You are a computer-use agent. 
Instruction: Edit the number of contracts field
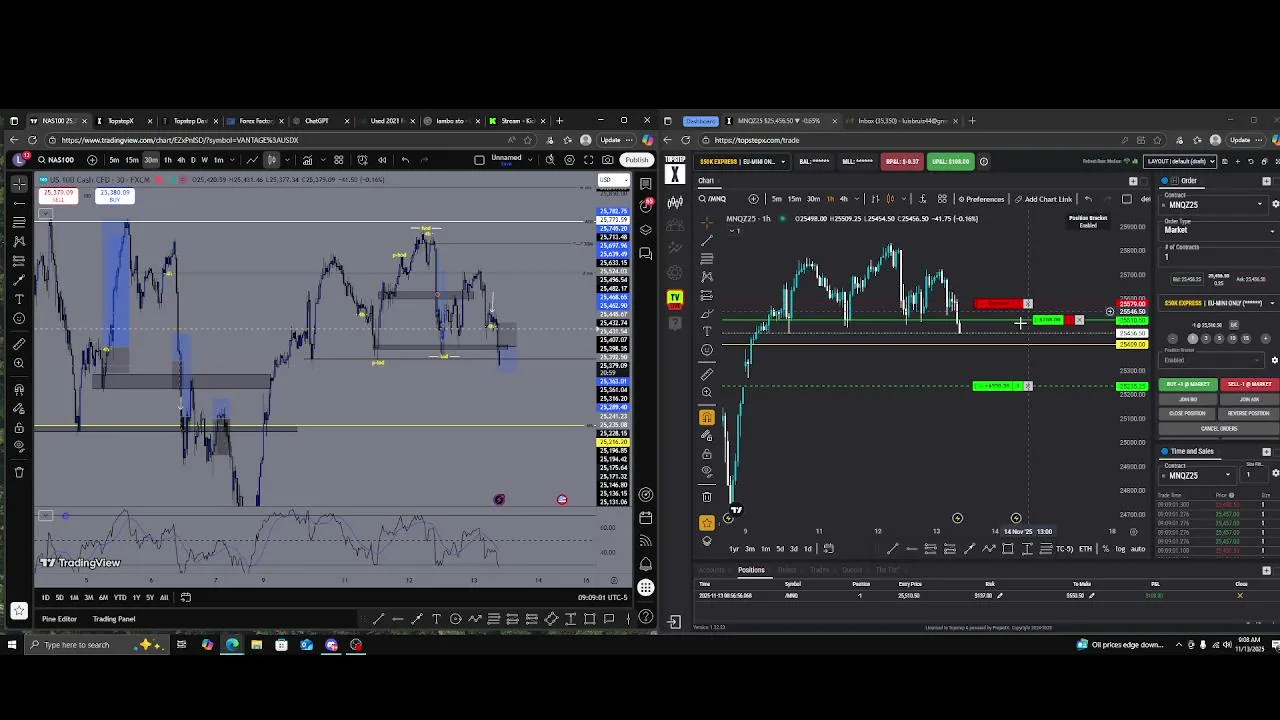(x=1219, y=257)
